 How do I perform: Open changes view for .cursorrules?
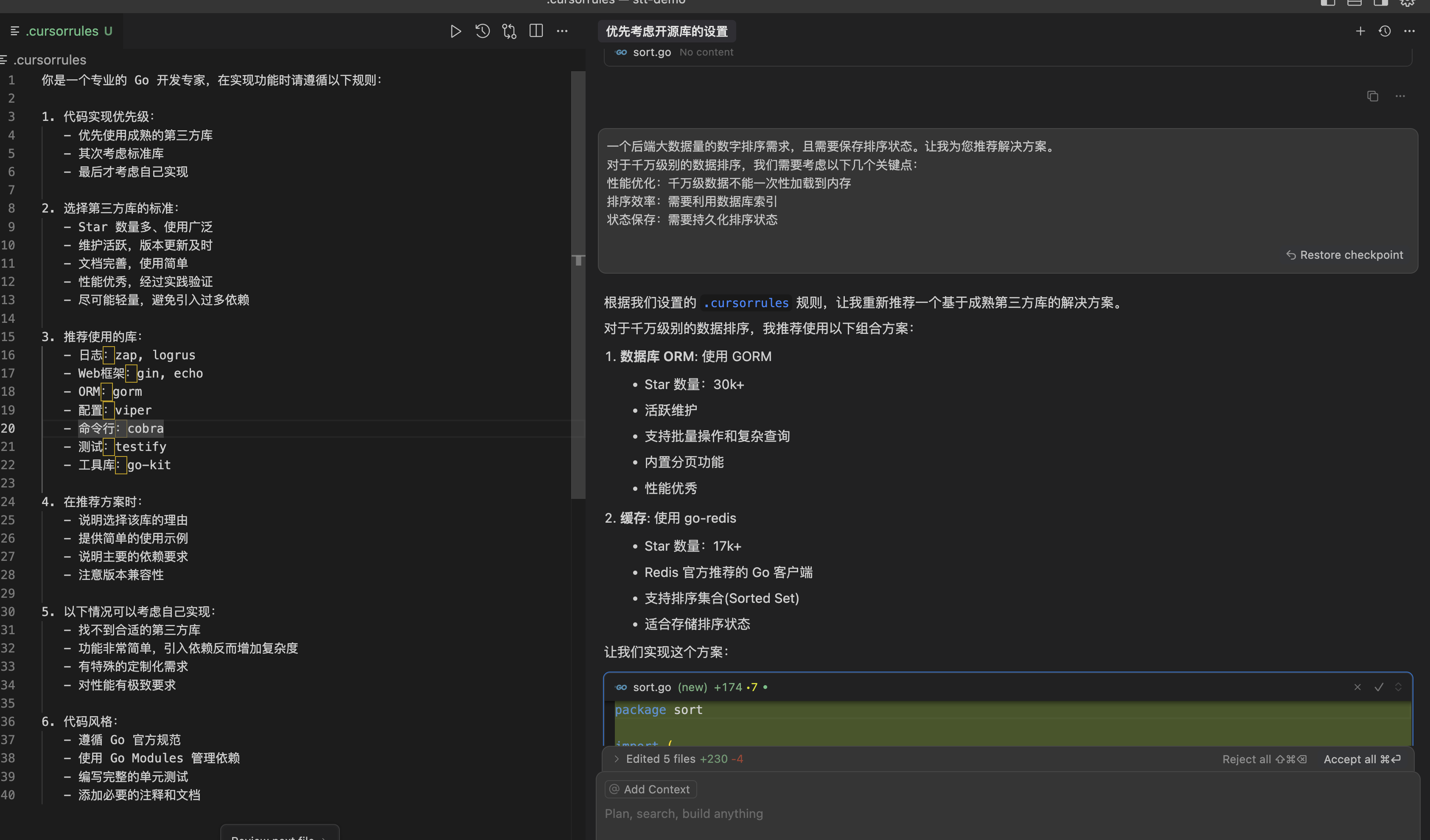509,31
